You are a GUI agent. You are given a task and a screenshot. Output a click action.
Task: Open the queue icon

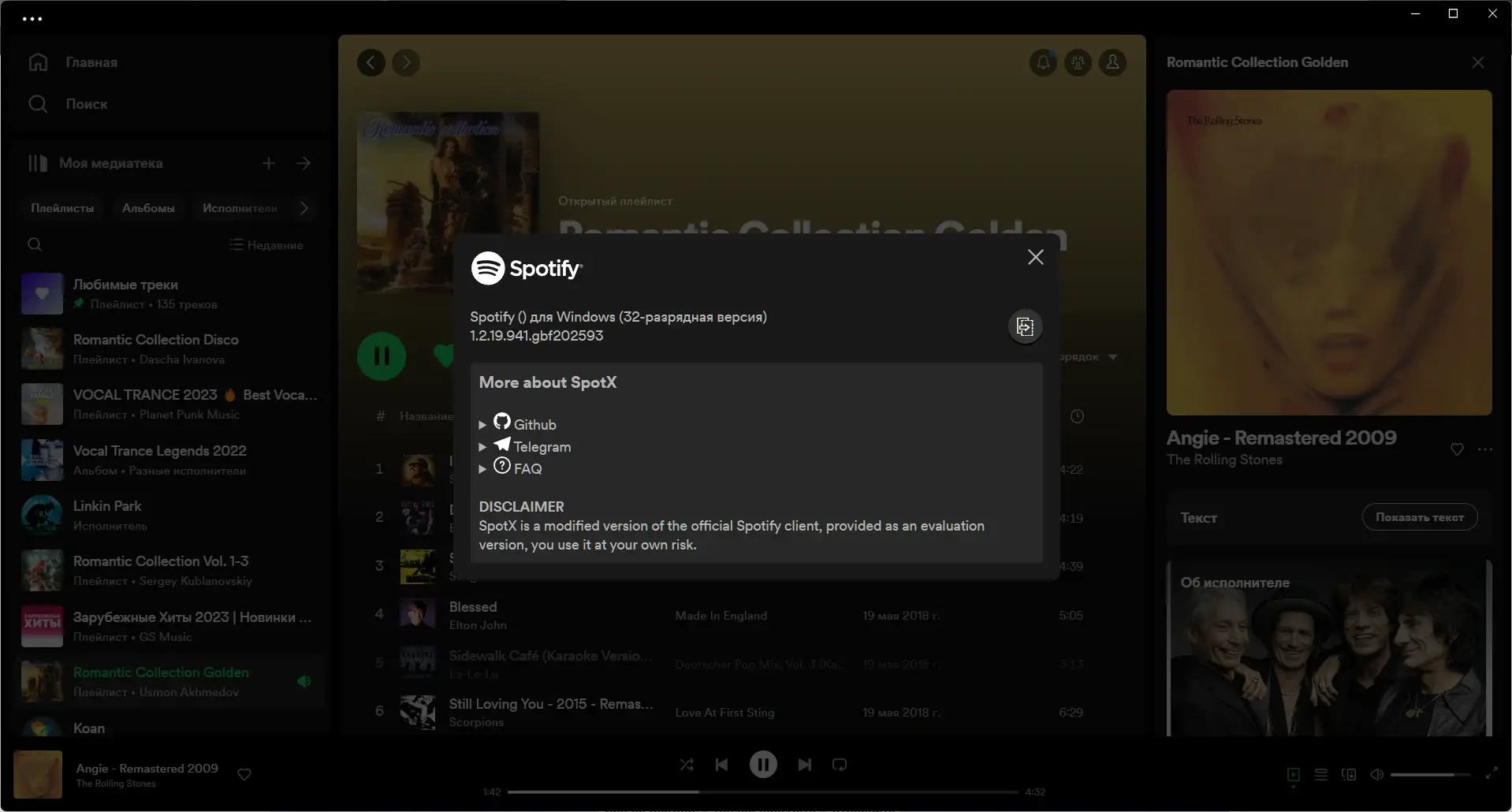[x=1321, y=775]
